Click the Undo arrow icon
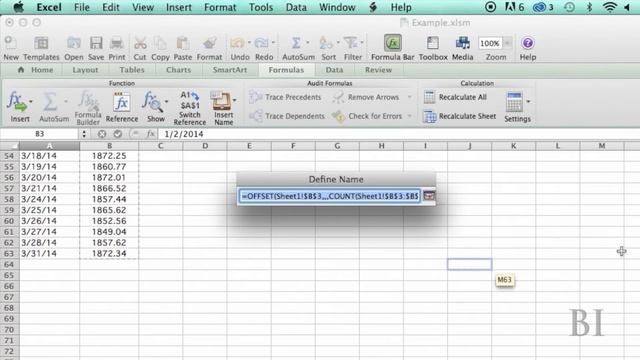This screenshot has height=360, width=640. coord(237,43)
